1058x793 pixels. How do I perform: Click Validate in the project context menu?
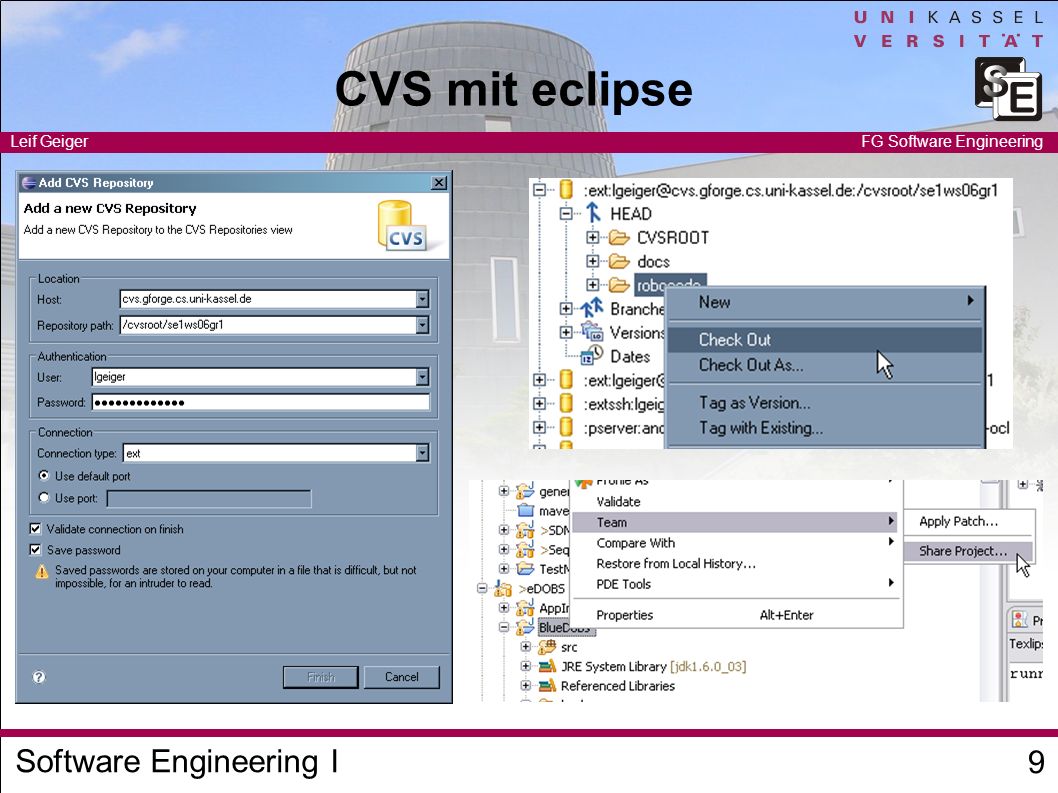point(737,501)
